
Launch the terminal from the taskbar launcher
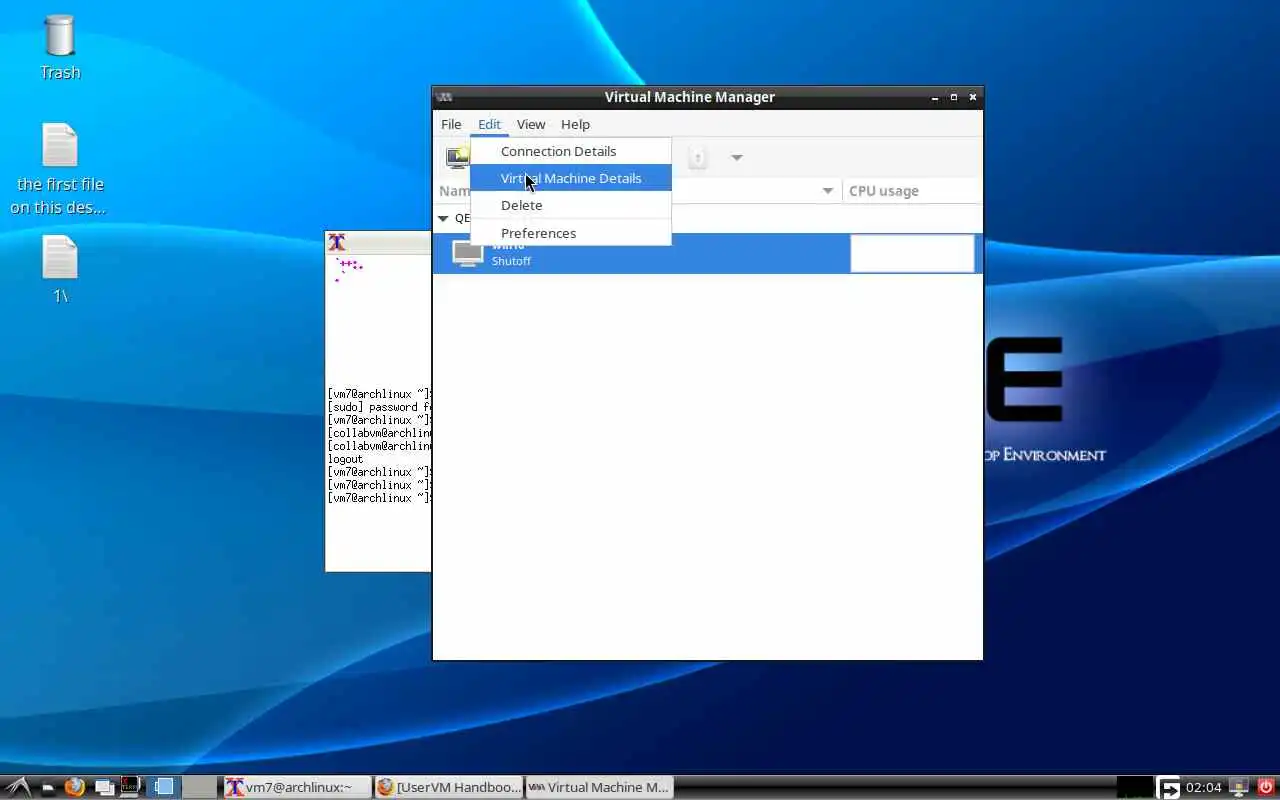130,787
